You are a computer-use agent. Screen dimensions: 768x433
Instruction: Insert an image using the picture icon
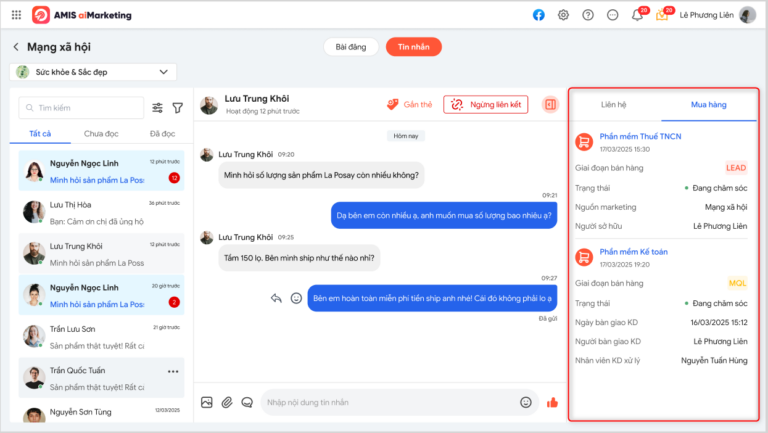click(x=207, y=403)
